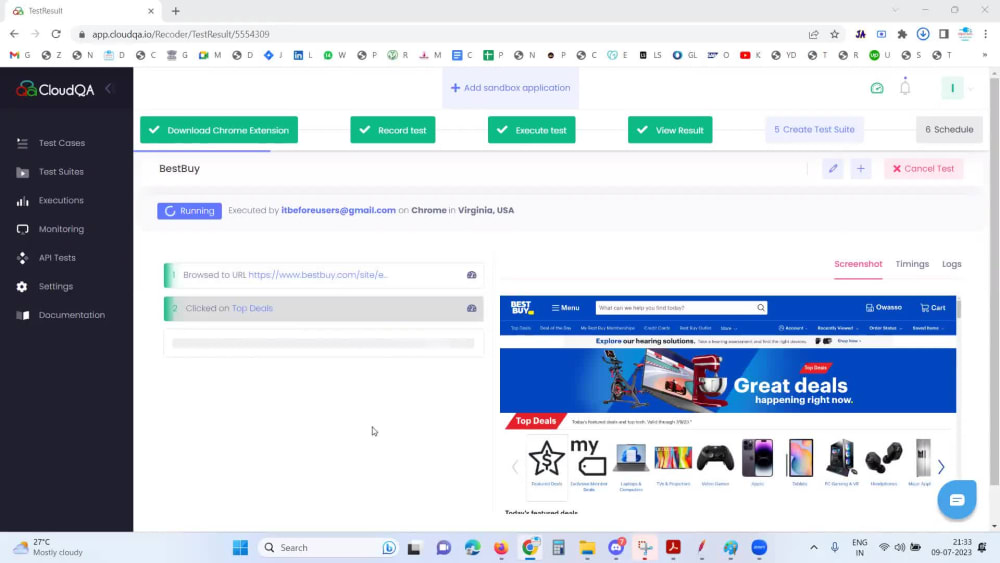
Task: Click Download Chrome Extension step
Action: 219,130
